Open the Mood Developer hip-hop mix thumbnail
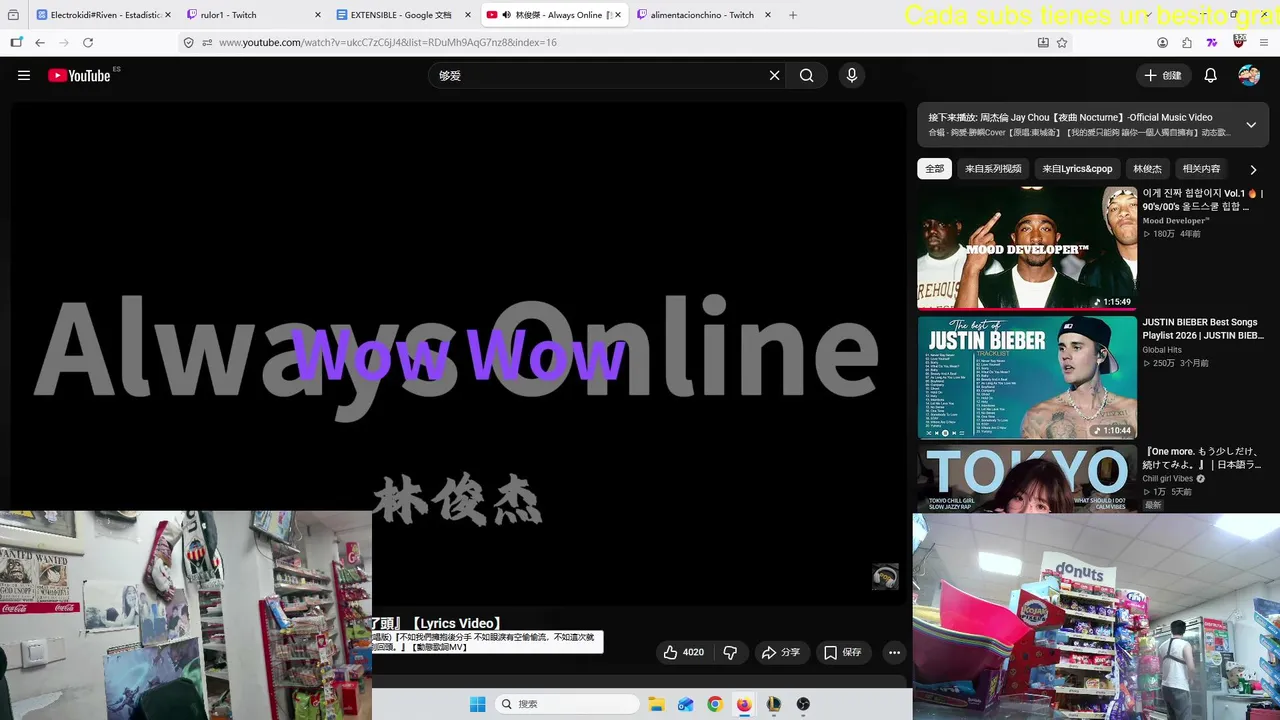The image size is (1280, 720). [x=1027, y=248]
